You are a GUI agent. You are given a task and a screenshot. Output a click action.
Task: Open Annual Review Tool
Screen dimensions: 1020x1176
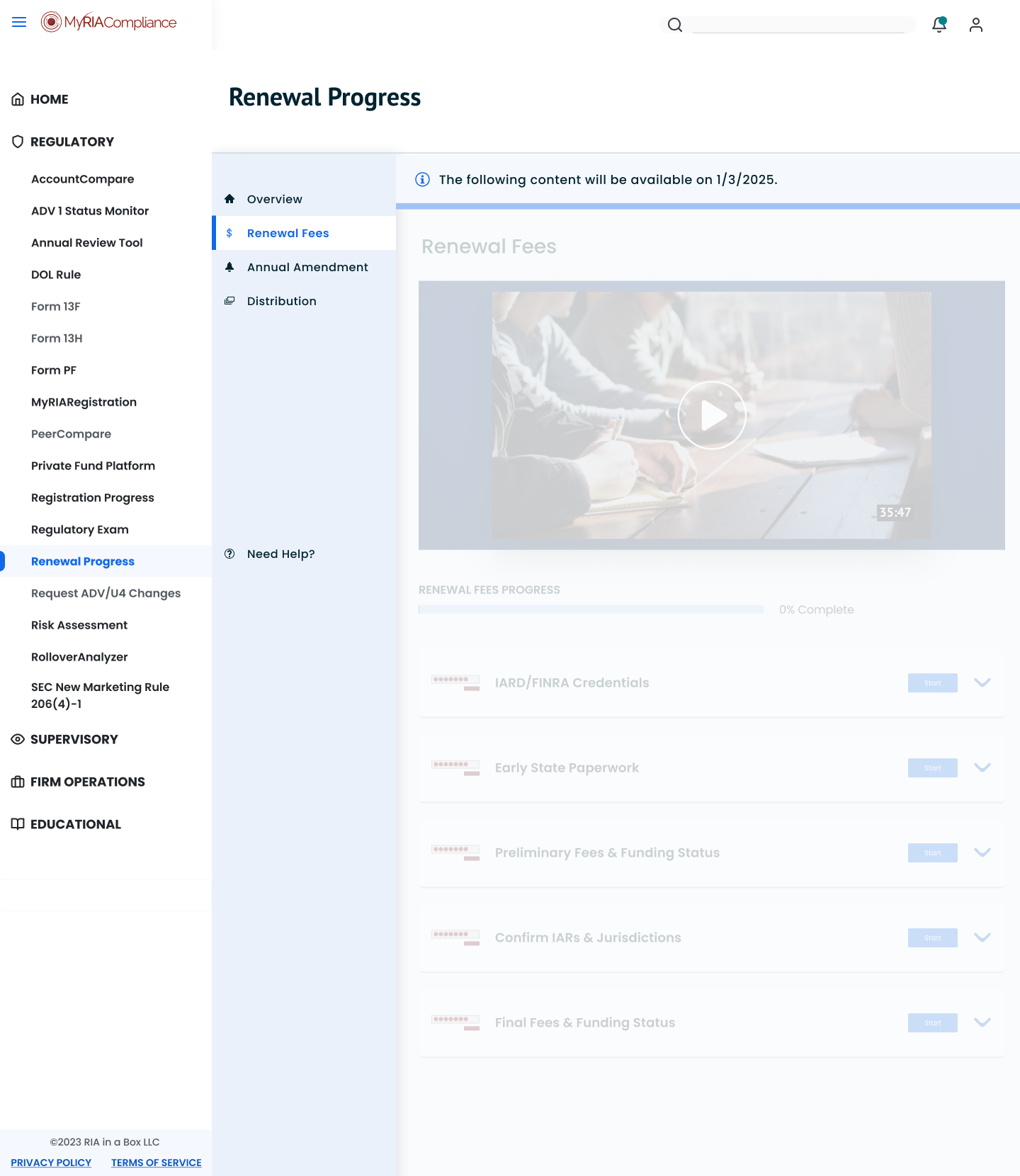point(87,243)
